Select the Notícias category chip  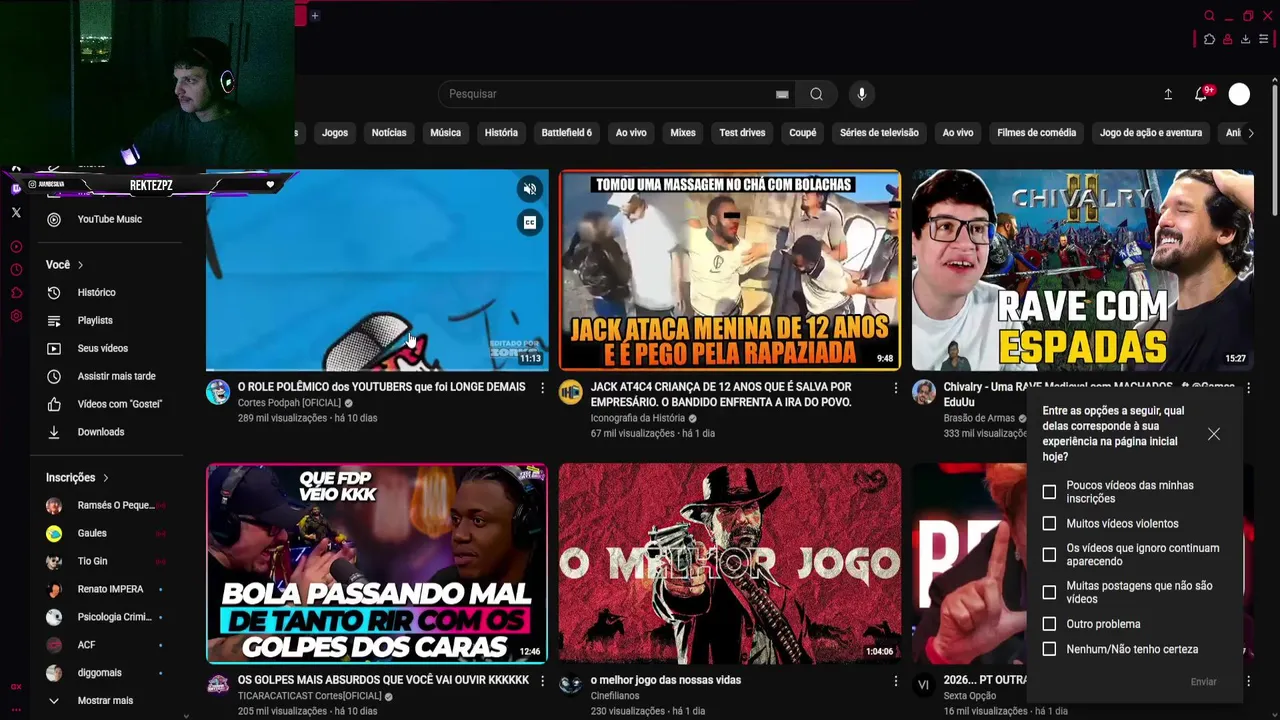389,133
